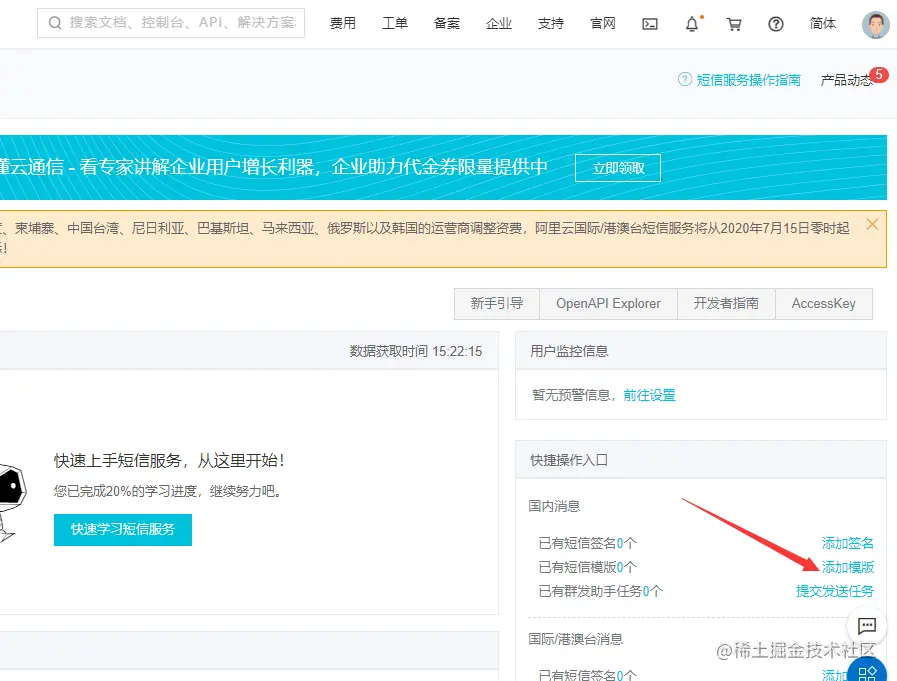Click 快速学习短信服务 button
Image resolution: width=897 pixels, height=681 pixels.
click(x=123, y=529)
